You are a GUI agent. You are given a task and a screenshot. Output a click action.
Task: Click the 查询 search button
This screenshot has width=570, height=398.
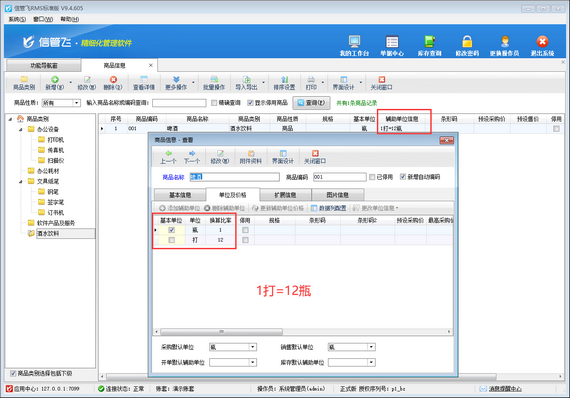click(x=311, y=103)
